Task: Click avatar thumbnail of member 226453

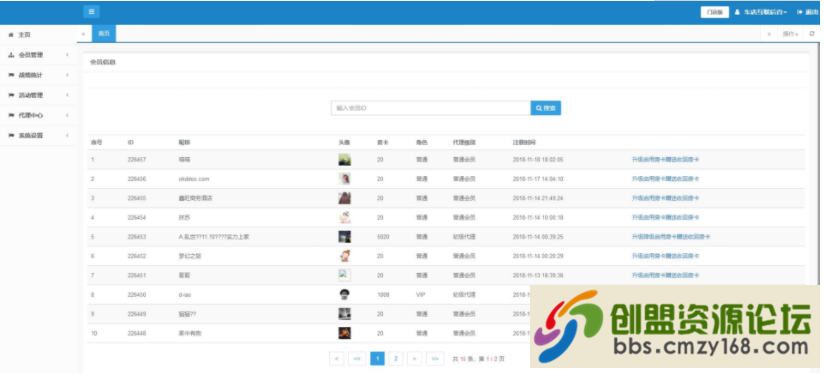Action: point(345,237)
